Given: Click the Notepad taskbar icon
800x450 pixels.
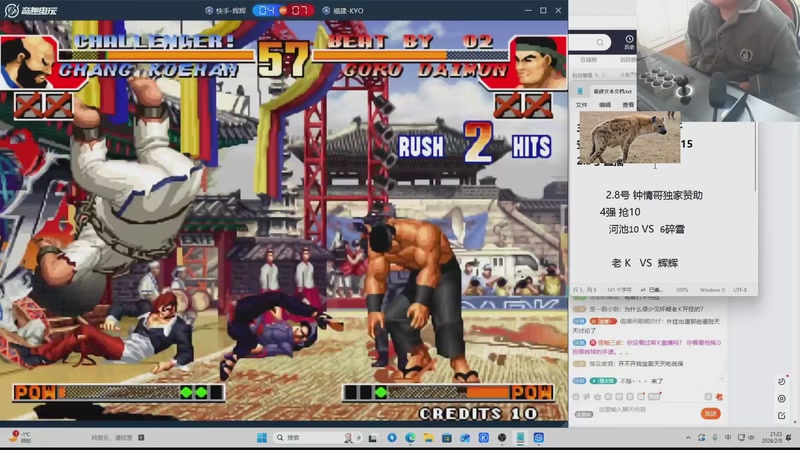Looking at the screenshot, I should [520, 438].
